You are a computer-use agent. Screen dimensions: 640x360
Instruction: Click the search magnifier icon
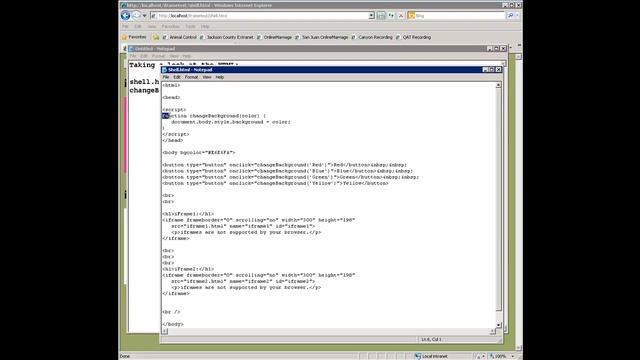[x=510, y=16]
